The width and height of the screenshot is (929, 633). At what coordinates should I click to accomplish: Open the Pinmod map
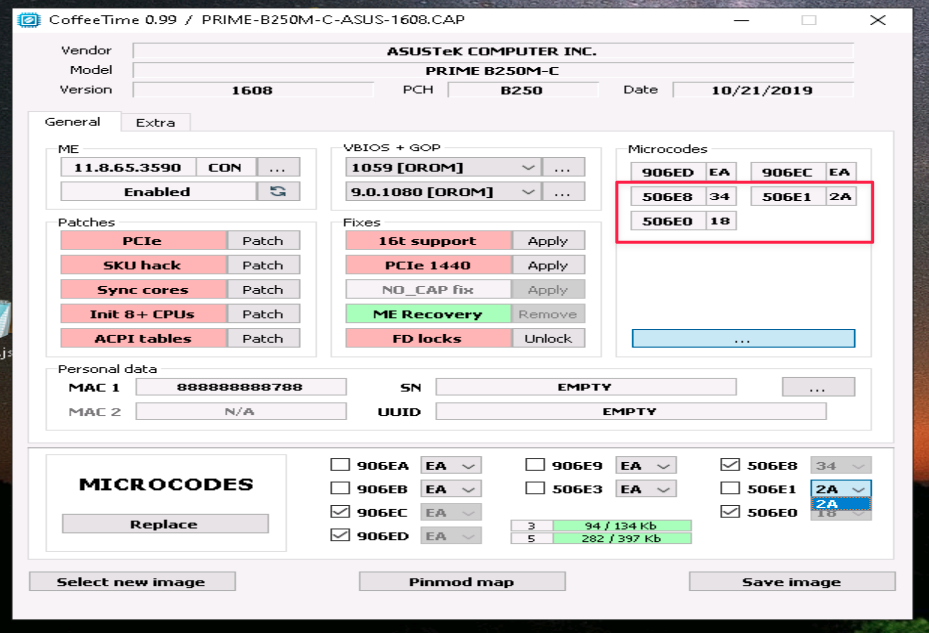coord(462,581)
